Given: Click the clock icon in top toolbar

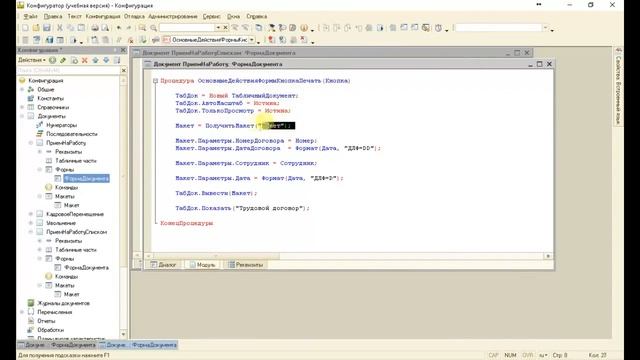Looking at the screenshot, I should (x=438, y=28).
